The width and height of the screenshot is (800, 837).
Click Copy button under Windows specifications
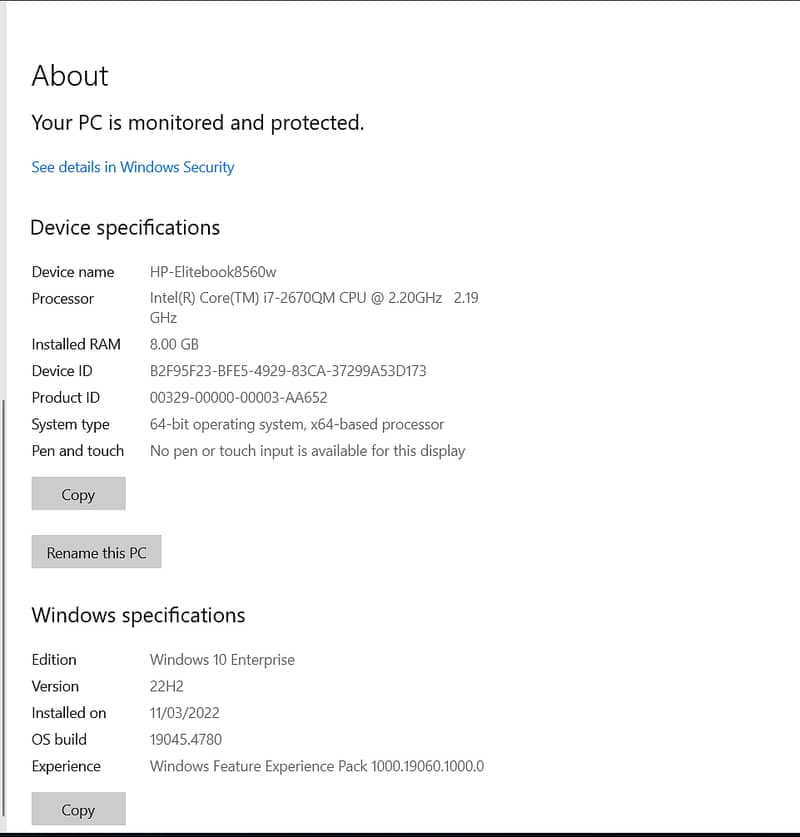[x=78, y=810]
